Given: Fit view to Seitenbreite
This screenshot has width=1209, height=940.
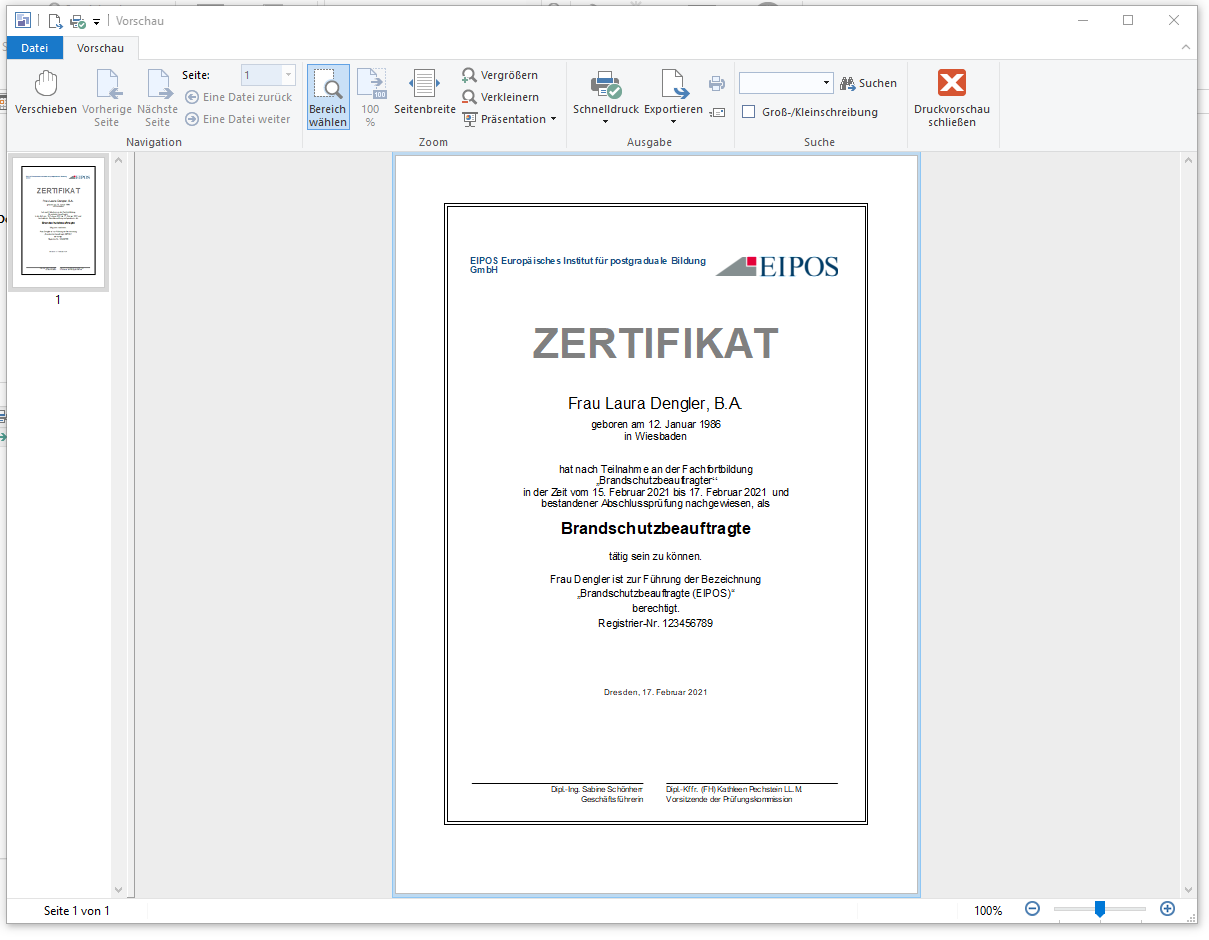Looking at the screenshot, I should tap(425, 93).
